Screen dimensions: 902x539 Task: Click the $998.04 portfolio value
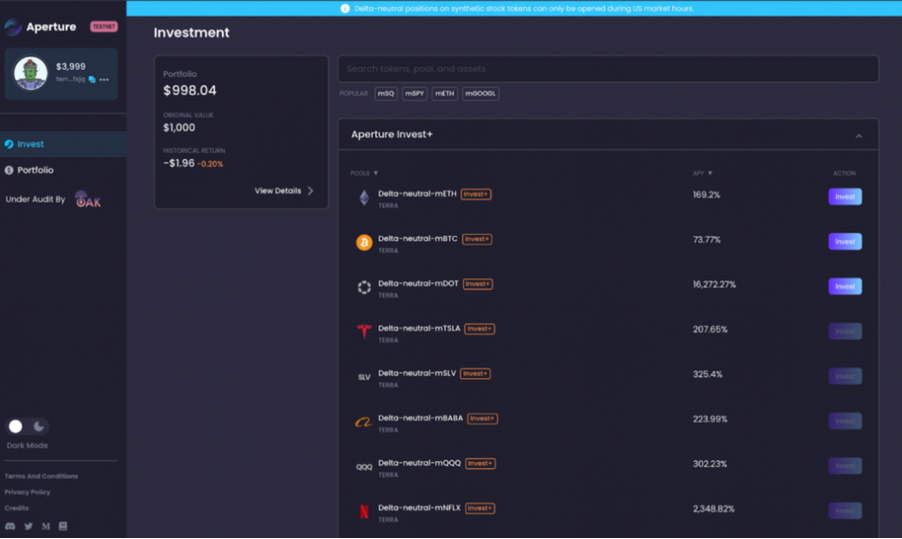coord(190,91)
